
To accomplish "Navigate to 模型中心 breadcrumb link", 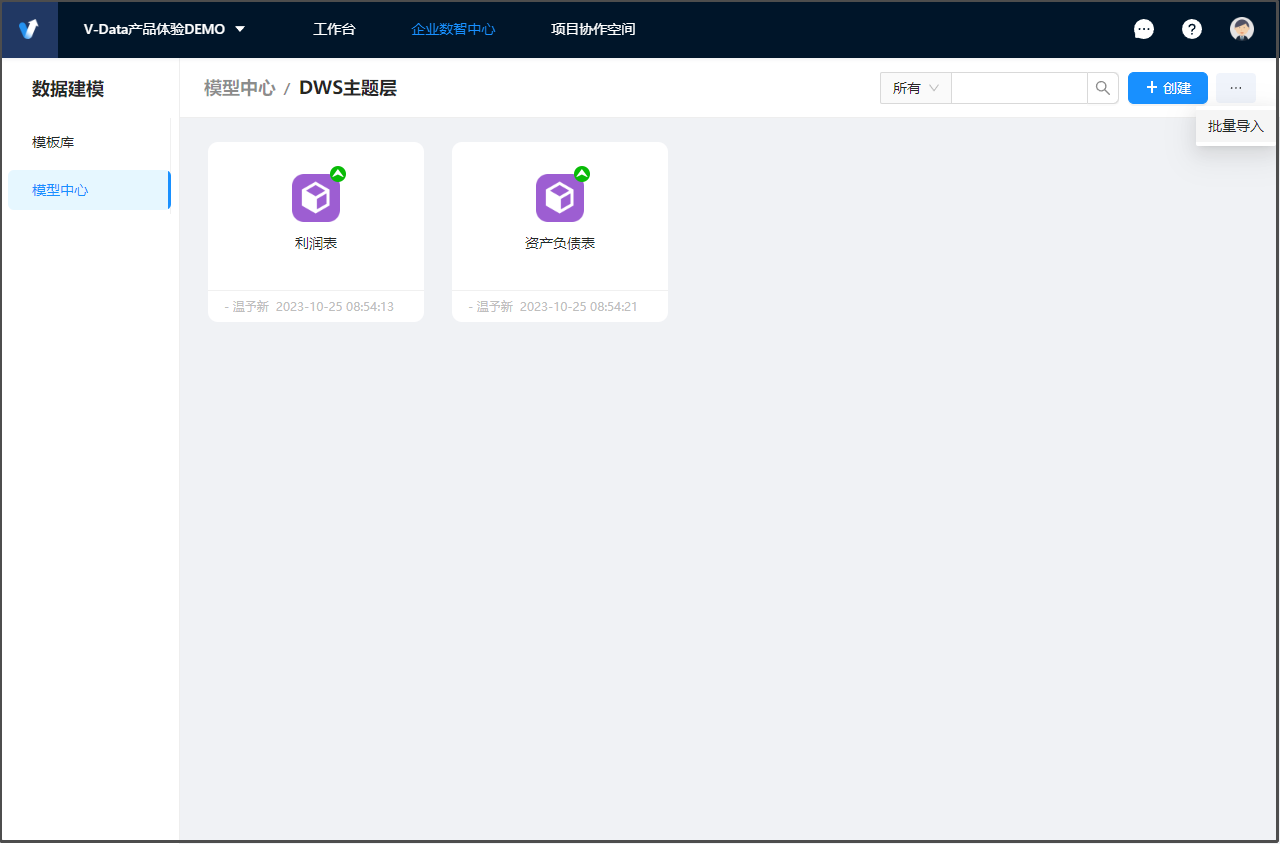I will pyautogui.click(x=239, y=88).
